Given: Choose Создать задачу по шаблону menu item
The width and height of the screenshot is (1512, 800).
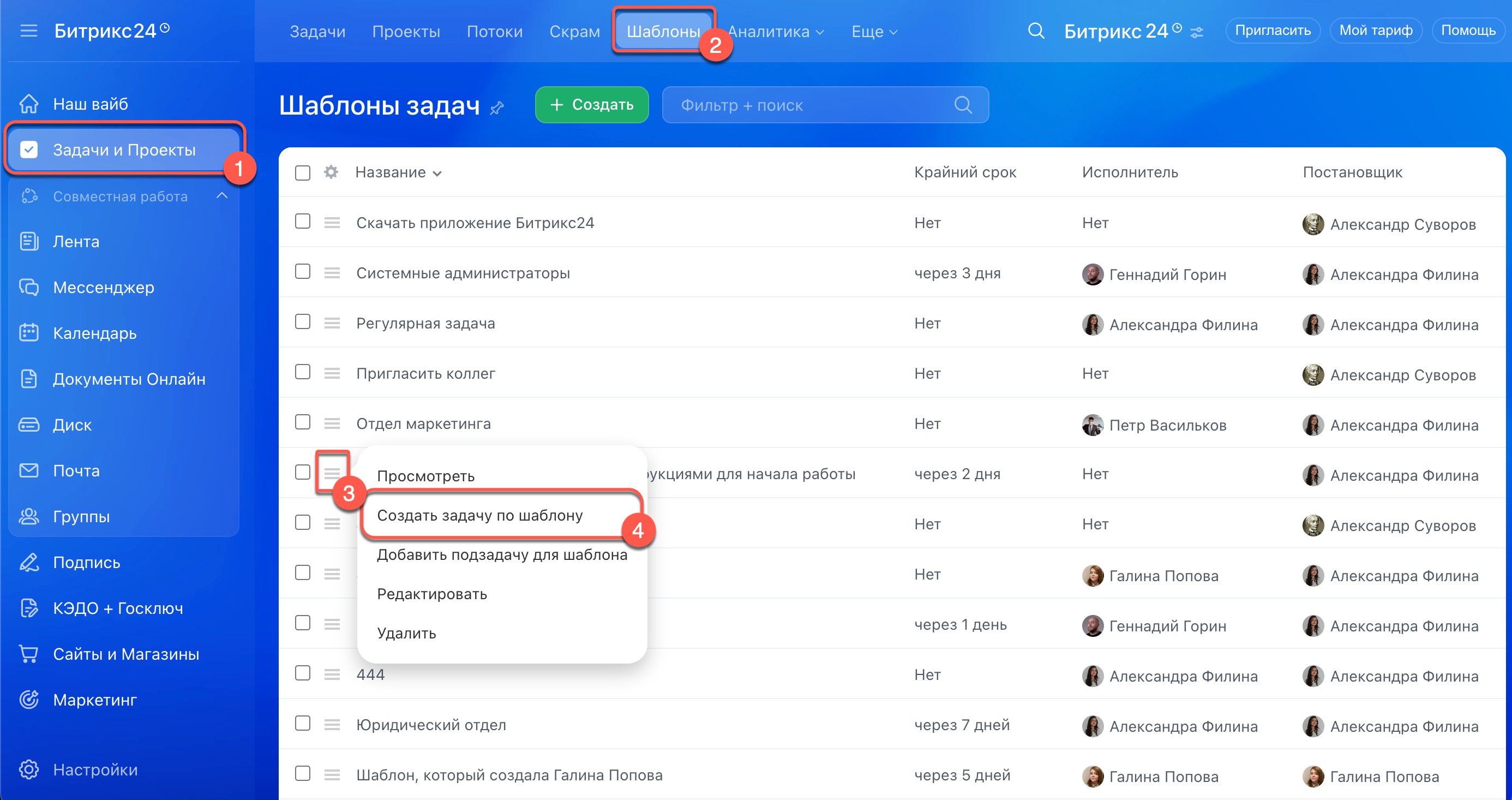Looking at the screenshot, I should click(x=479, y=515).
